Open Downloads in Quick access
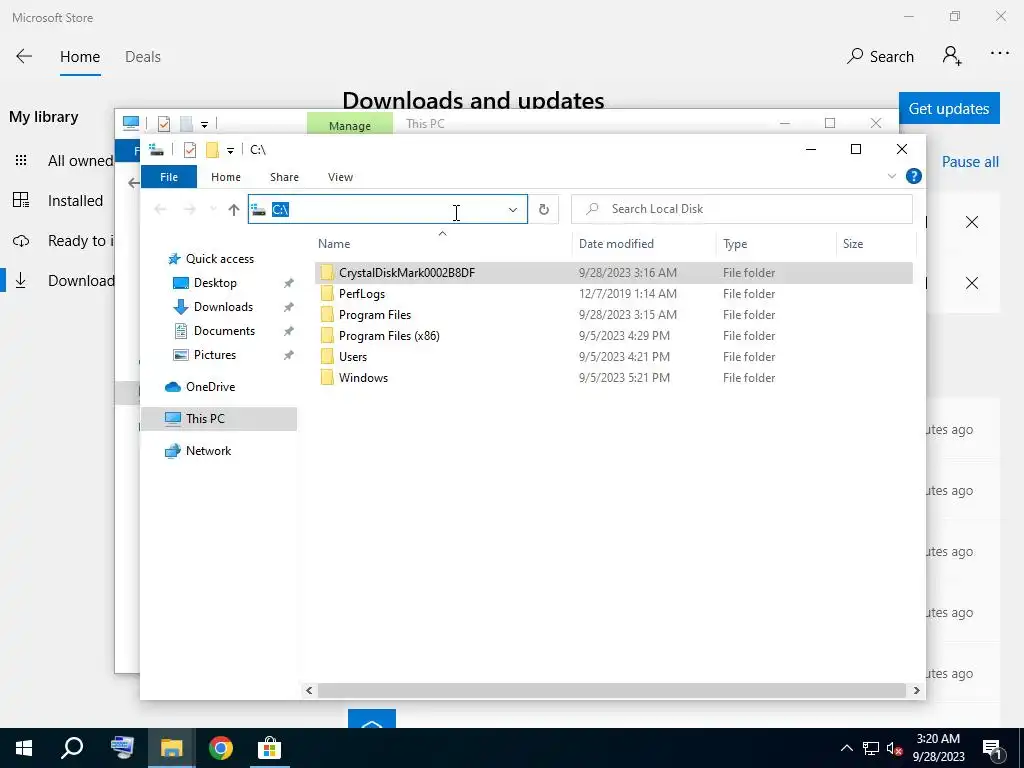1024x768 pixels. pos(223,307)
